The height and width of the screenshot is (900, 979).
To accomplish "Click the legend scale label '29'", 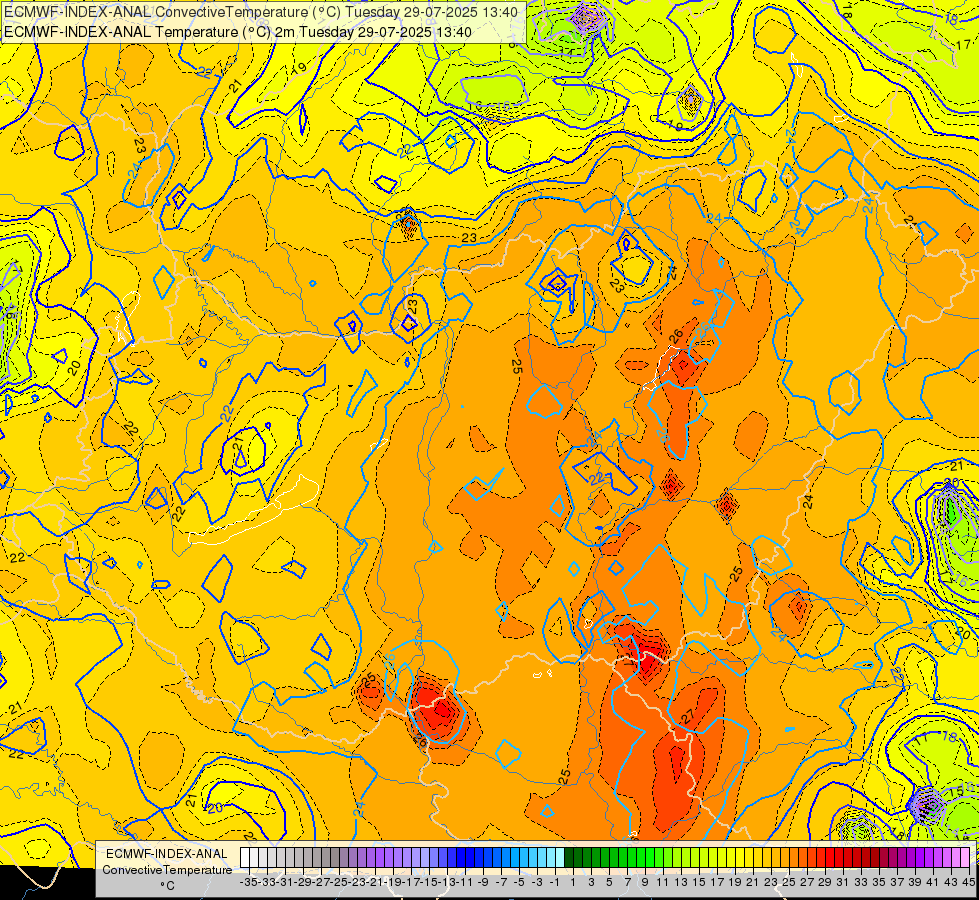I will 825,882.
